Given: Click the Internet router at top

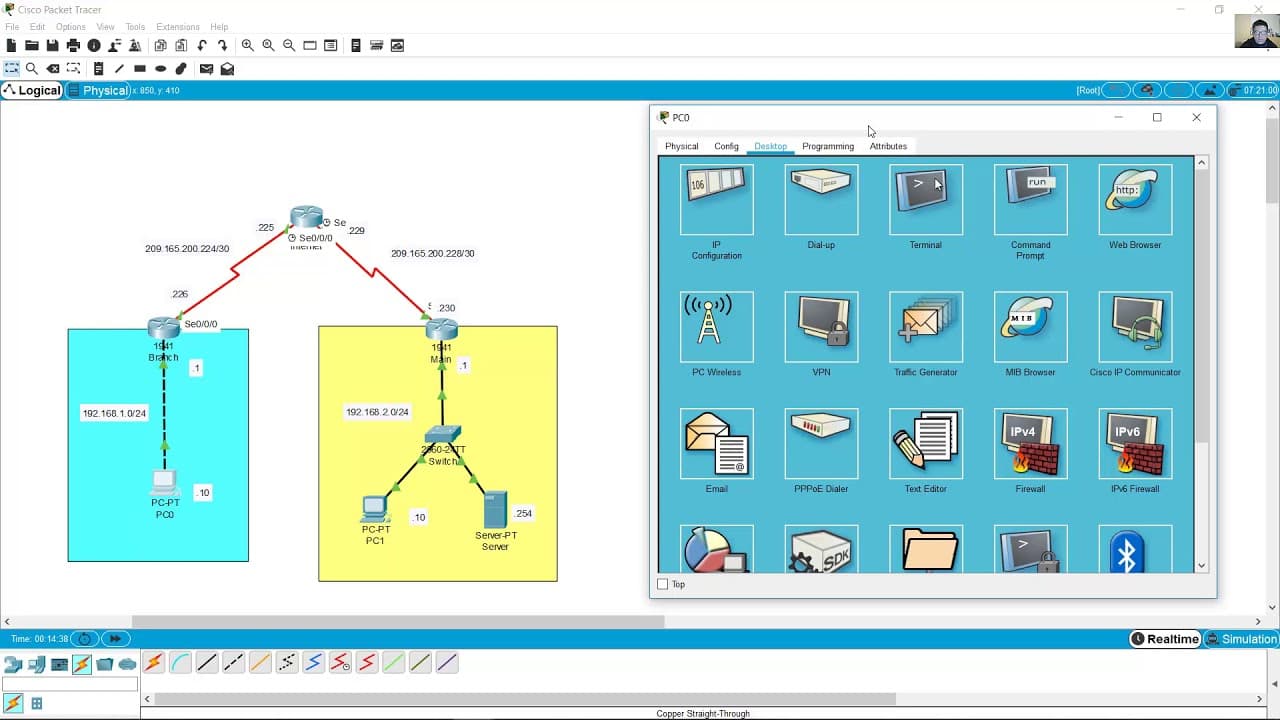Looking at the screenshot, I should coord(307,217).
